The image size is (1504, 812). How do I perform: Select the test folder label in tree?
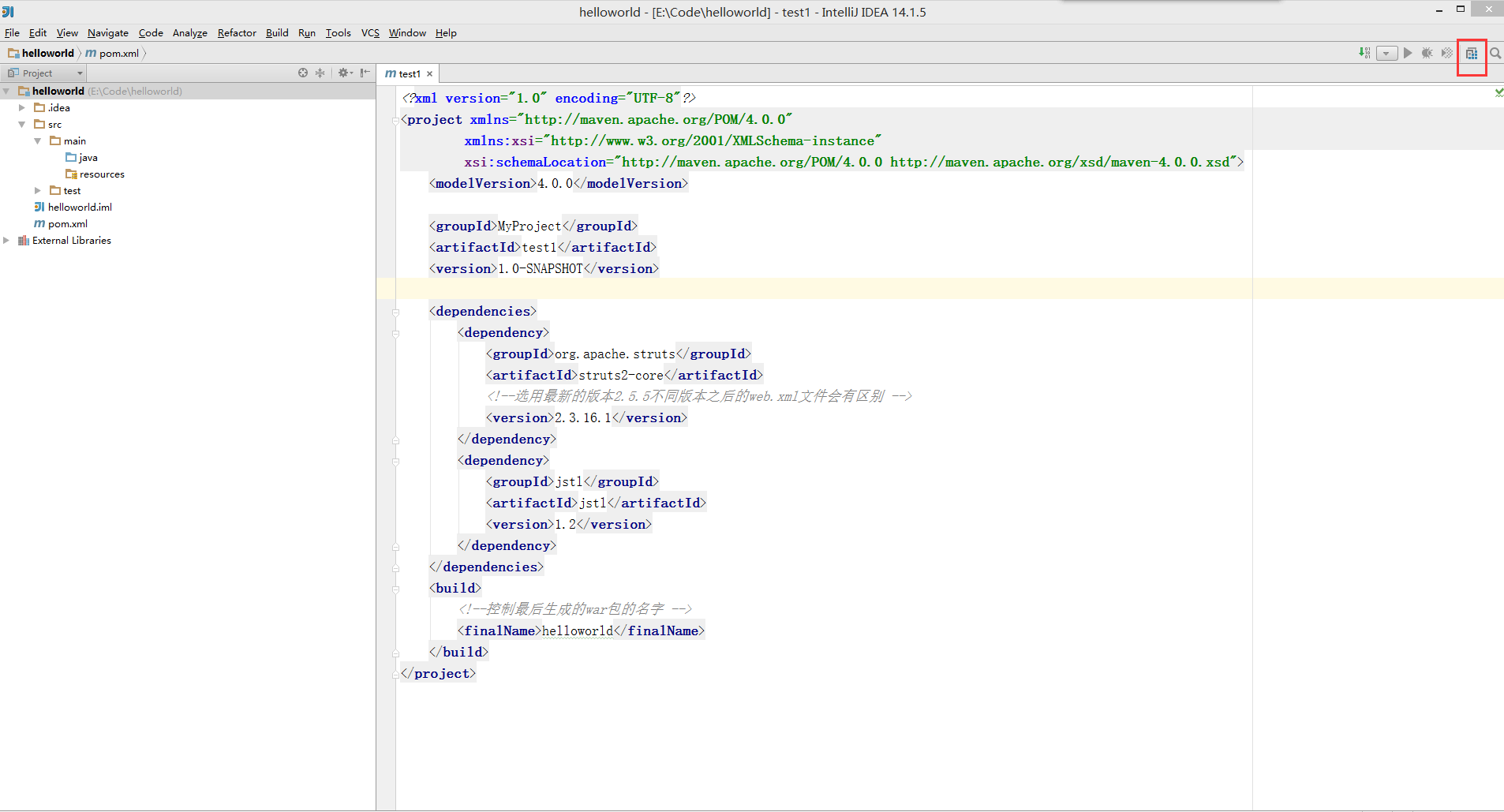(72, 191)
